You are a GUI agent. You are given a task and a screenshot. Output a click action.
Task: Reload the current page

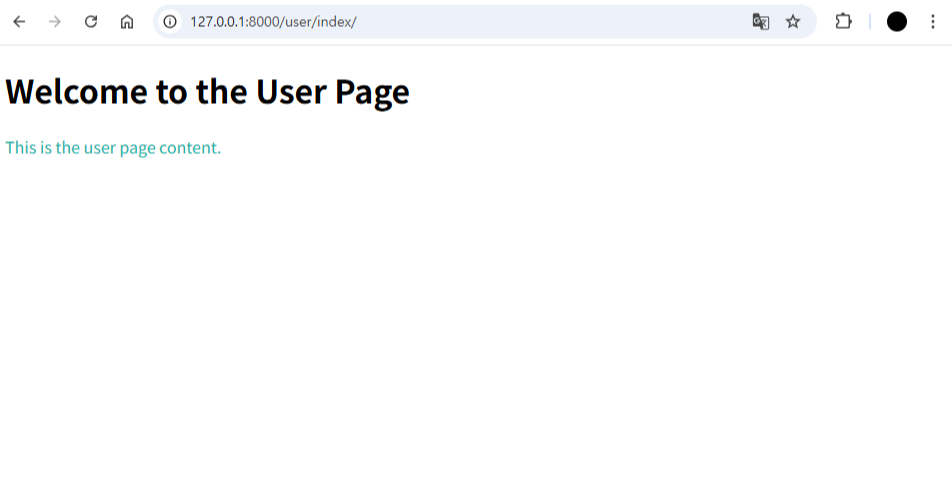[90, 22]
